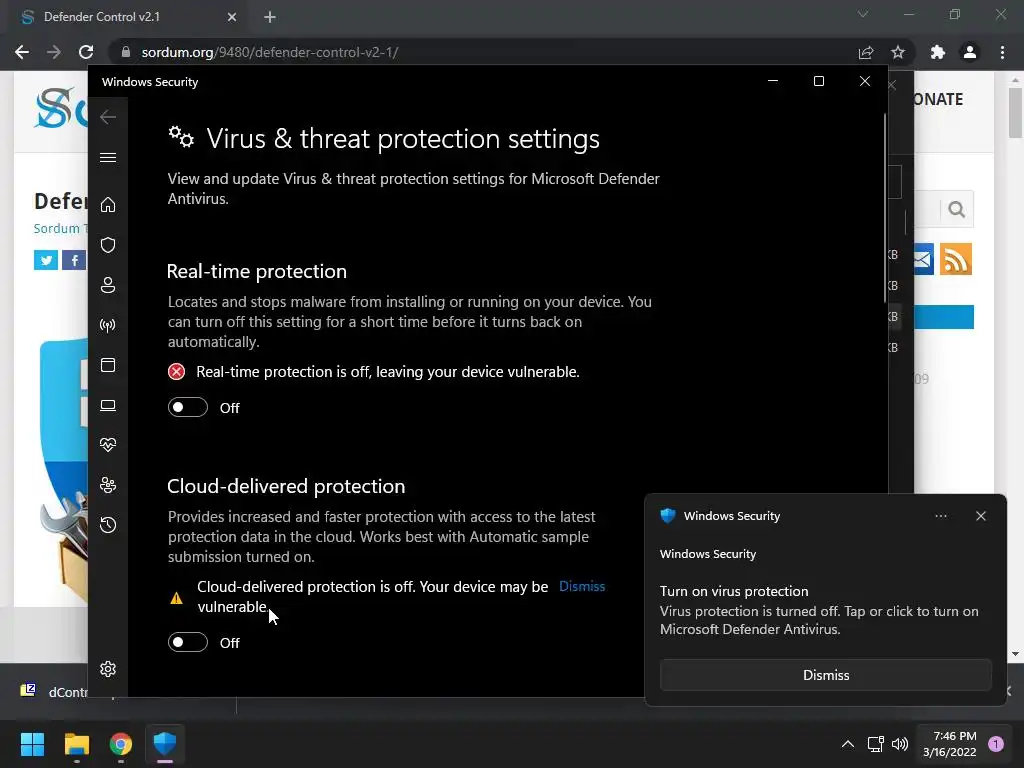Image resolution: width=1024 pixels, height=768 pixels.
Task: Select the Defender Control v2.1 browser tab
Action: pyautogui.click(x=120, y=17)
